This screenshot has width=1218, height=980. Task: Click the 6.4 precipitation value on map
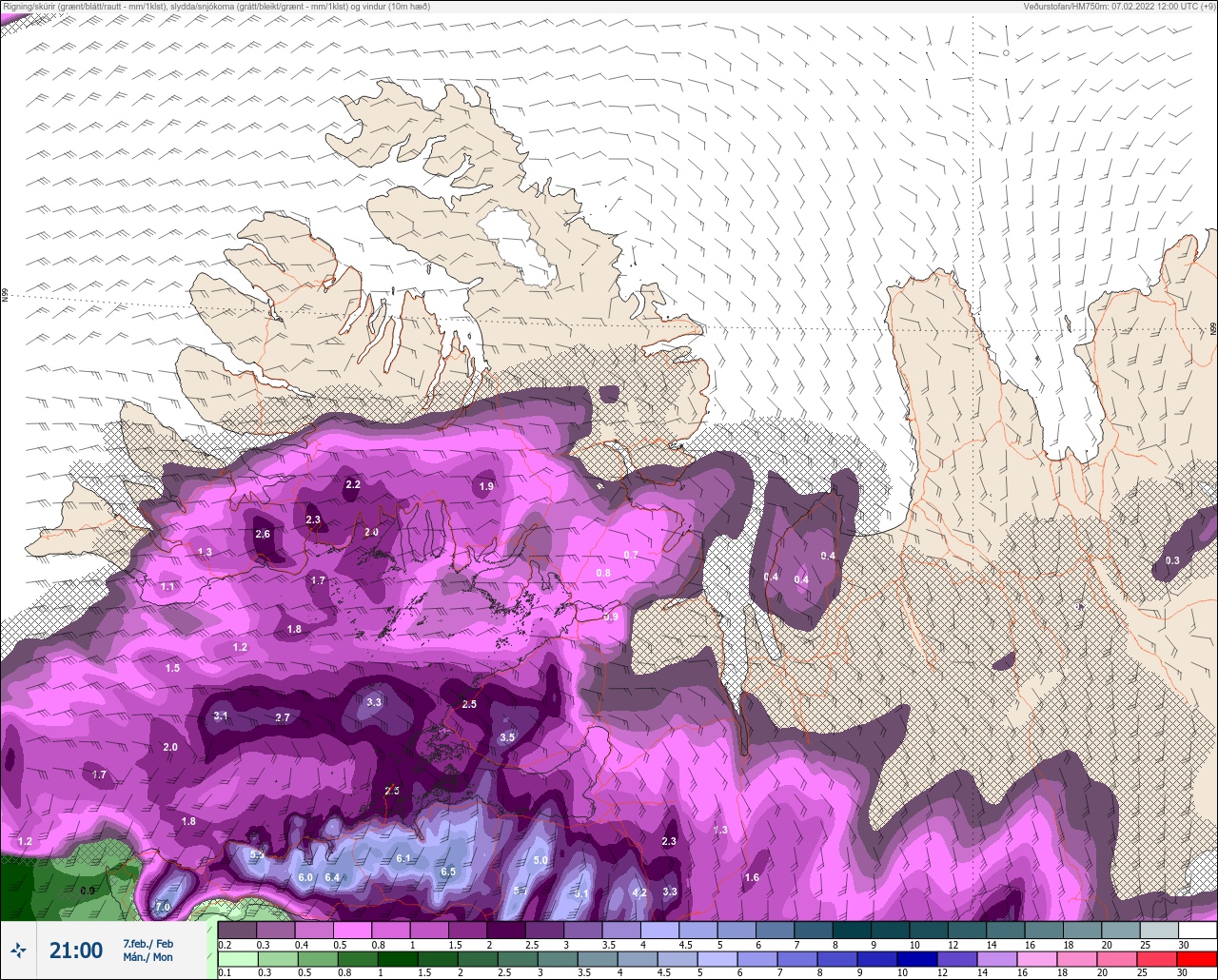pos(332,877)
